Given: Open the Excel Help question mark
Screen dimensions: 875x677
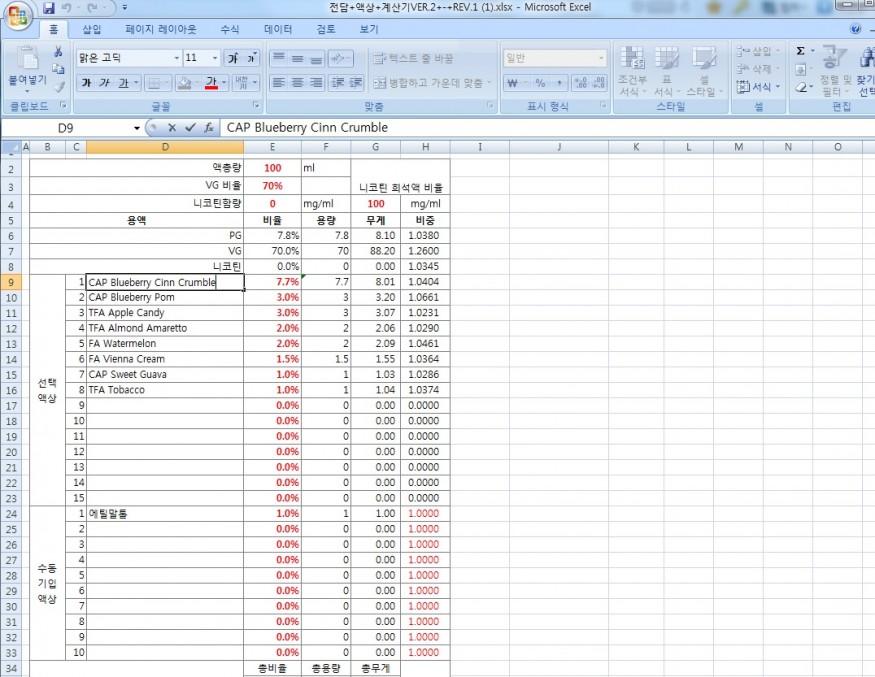Looking at the screenshot, I should (855, 29).
